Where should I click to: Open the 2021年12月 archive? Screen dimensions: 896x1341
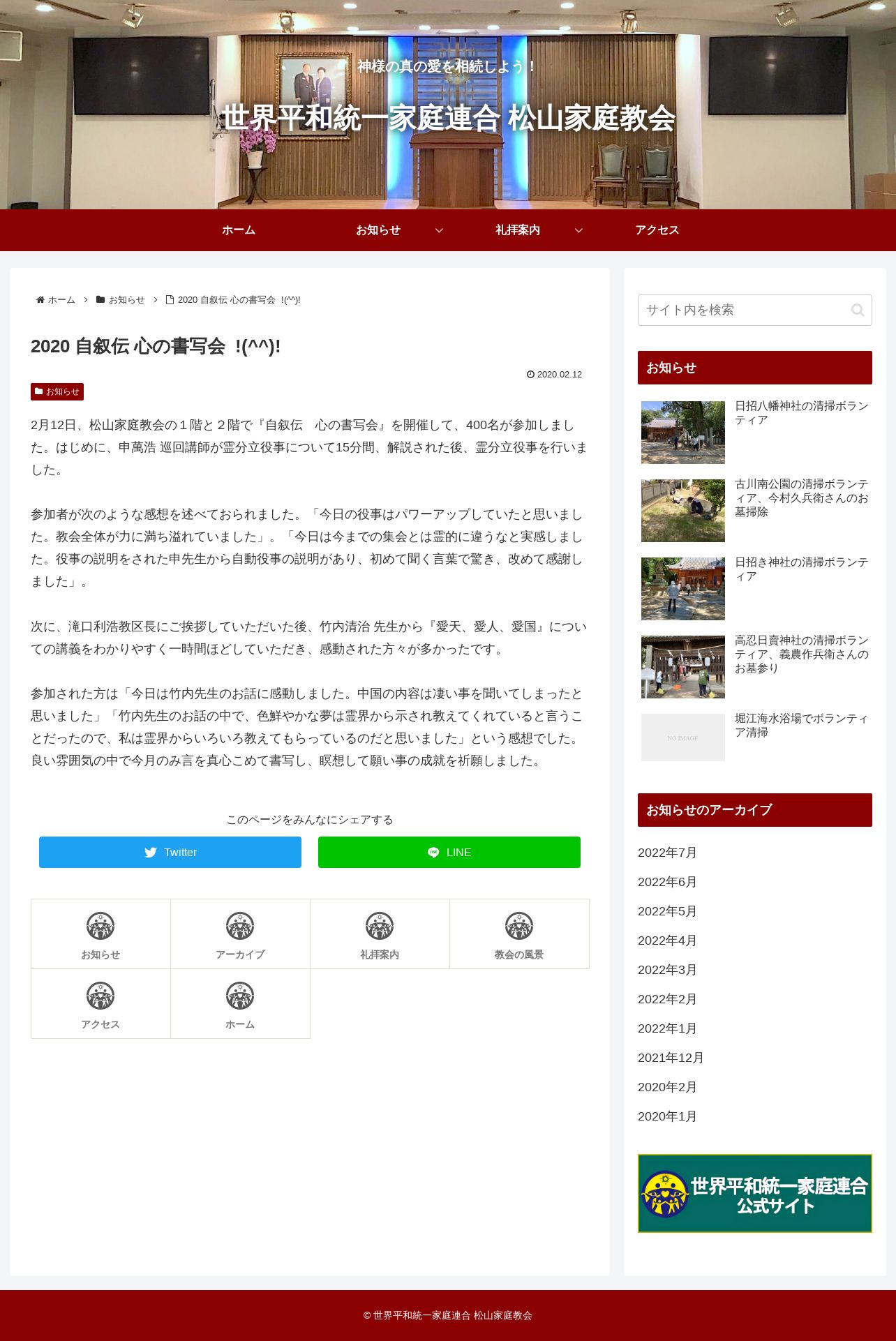click(671, 1058)
